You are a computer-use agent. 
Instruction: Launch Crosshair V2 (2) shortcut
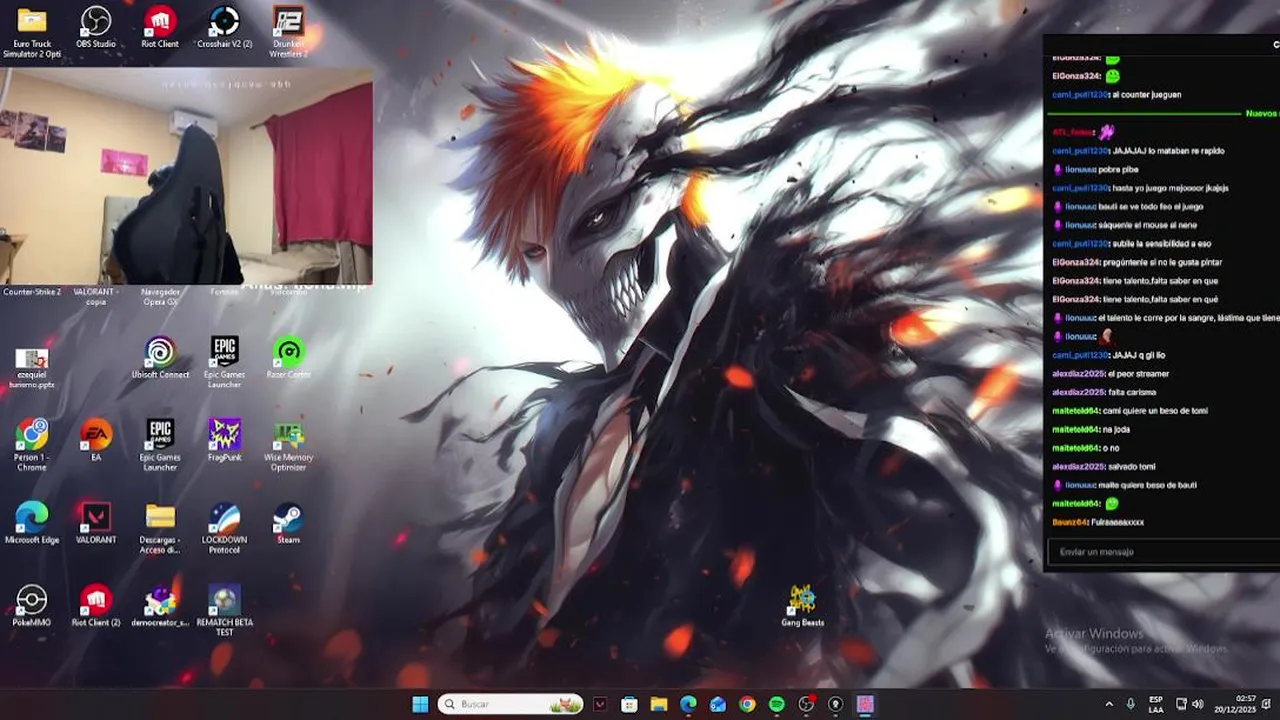coord(224,28)
